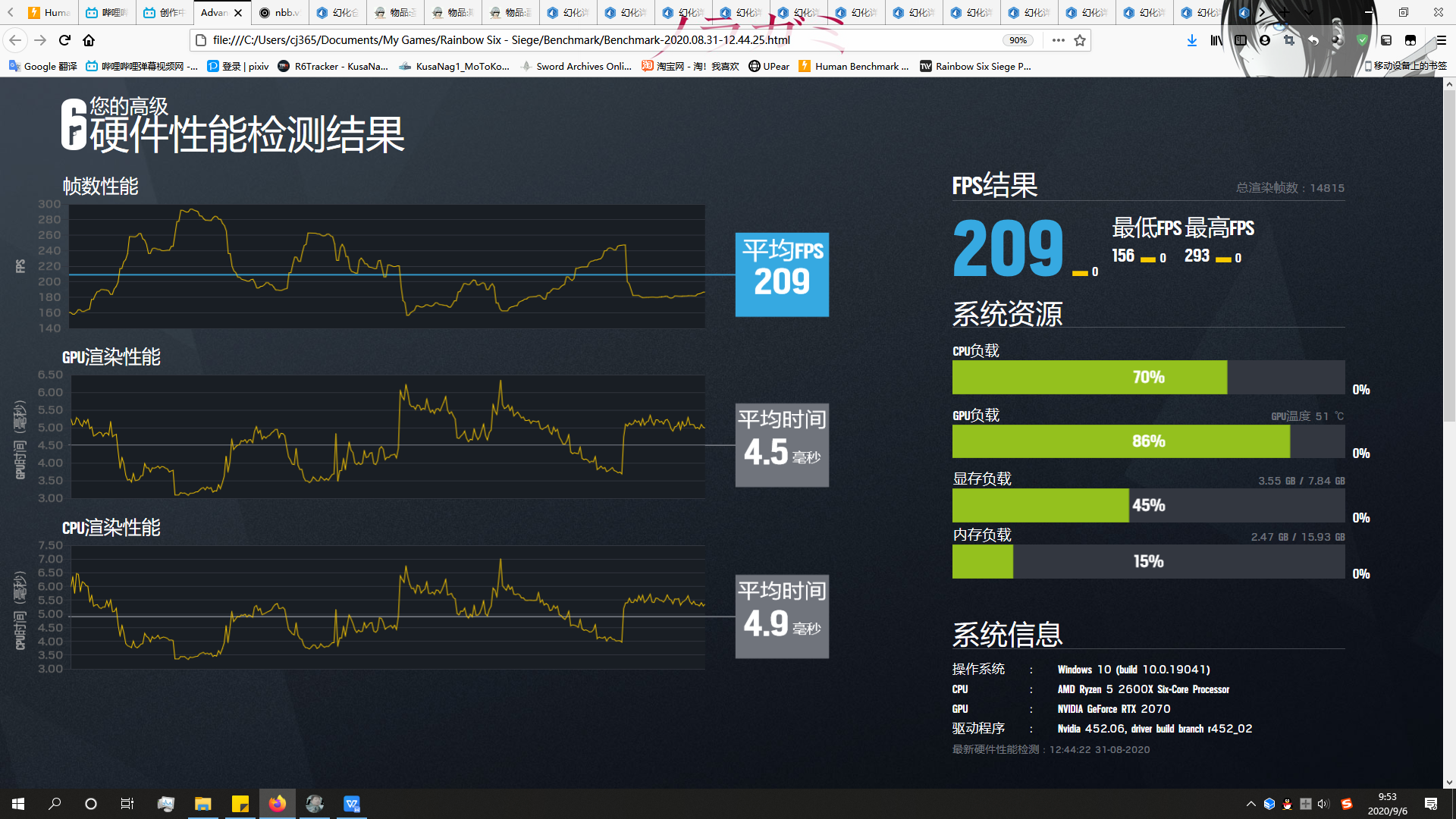This screenshot has height=819, width=1456.
Task: Click the undo closed tab arrow icon
Action: [1313, 40]
